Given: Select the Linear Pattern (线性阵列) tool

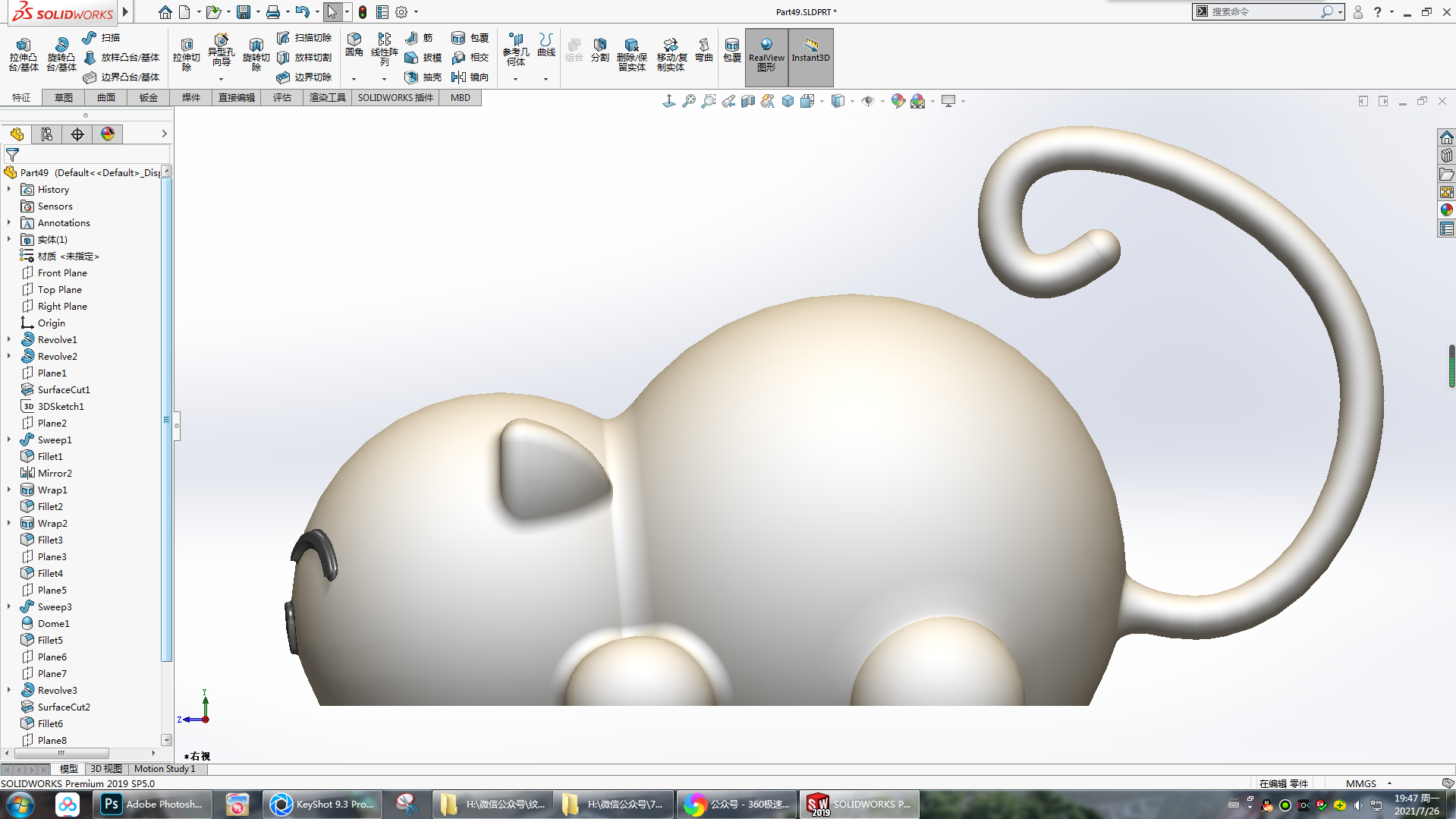Looking at the screenshot, I should click(x=384, y=49).
